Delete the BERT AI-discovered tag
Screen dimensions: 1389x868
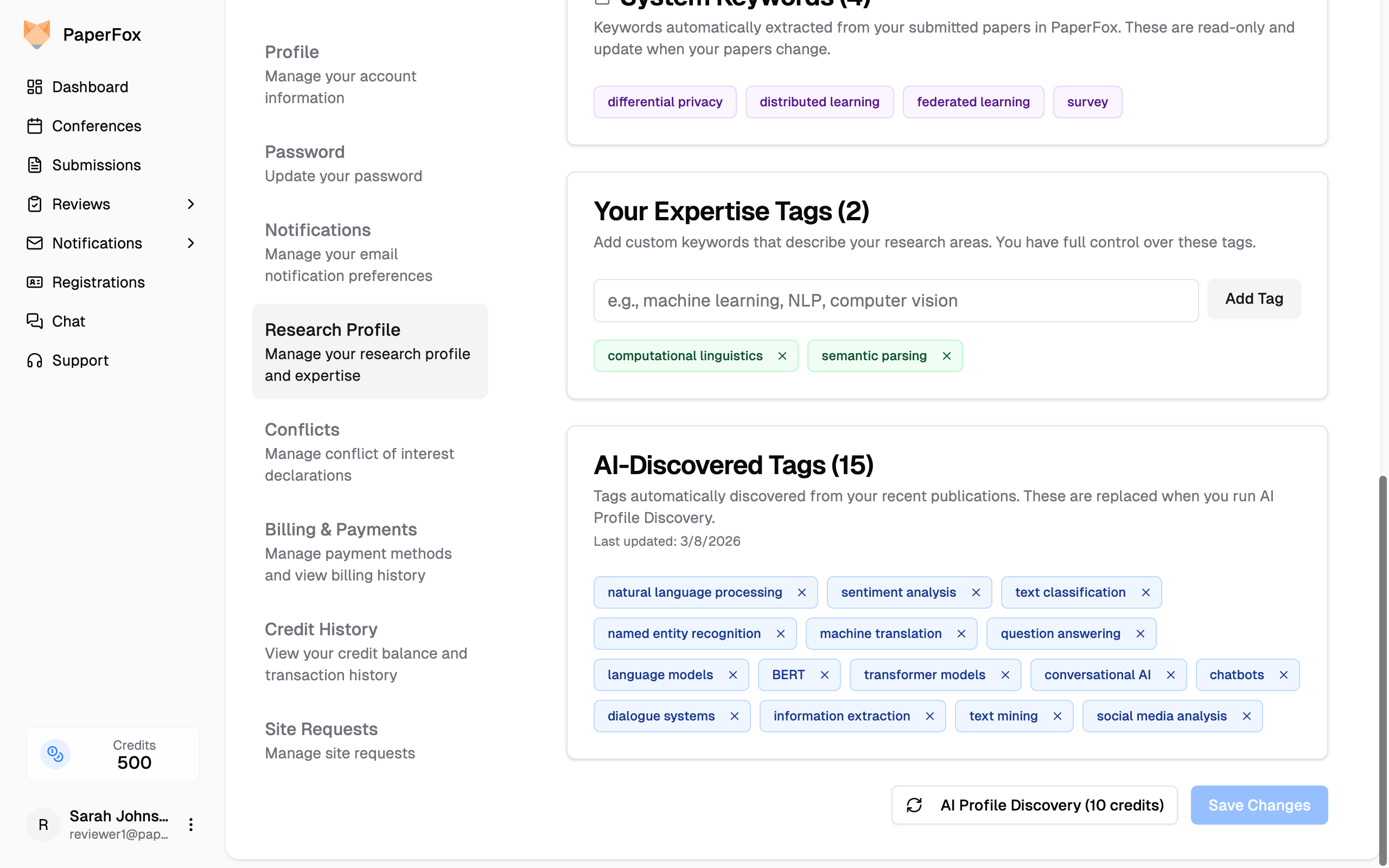(824, 674)
